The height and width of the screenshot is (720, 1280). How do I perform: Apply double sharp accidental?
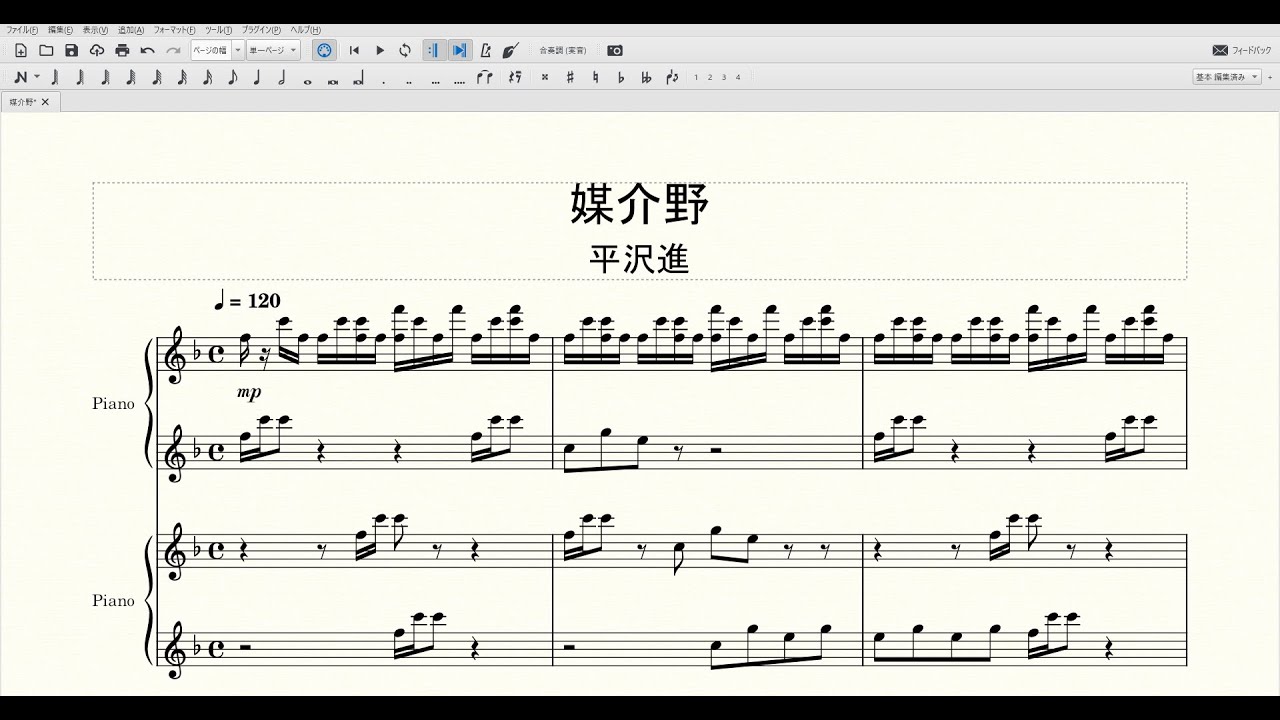click(x=545, y=77)
